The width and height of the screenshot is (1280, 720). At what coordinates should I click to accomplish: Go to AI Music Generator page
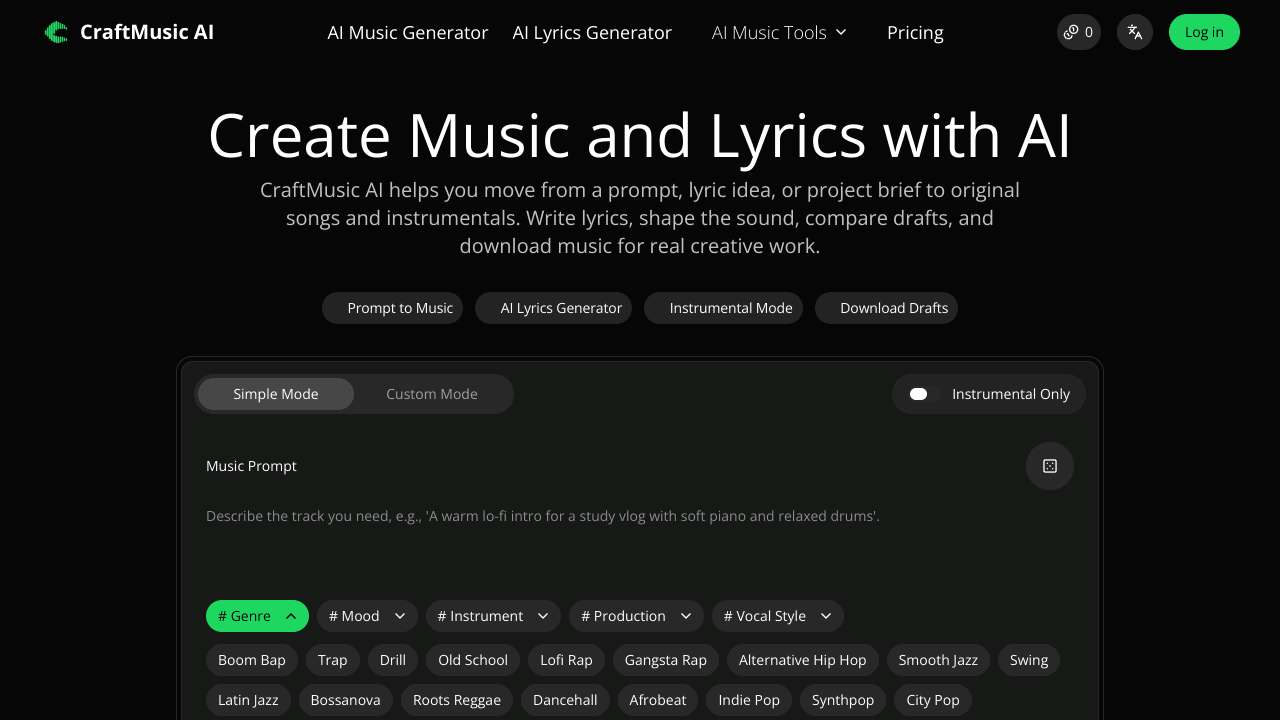tap(408, 32)
